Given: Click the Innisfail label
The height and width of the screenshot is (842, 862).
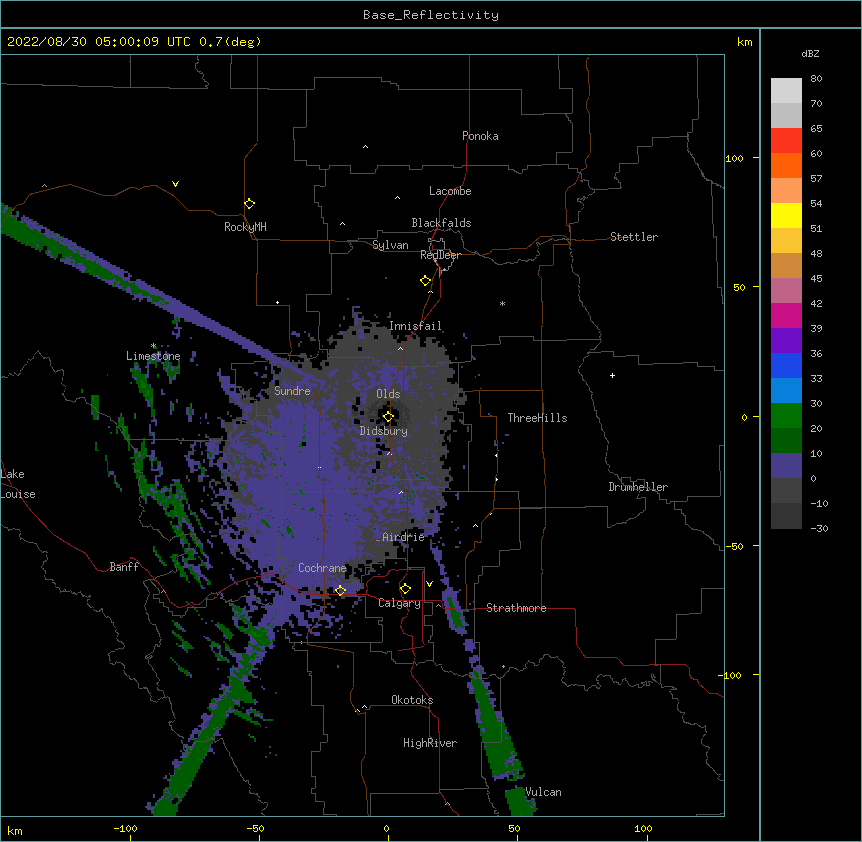Looking at the screenshot, I should [415, 326].
